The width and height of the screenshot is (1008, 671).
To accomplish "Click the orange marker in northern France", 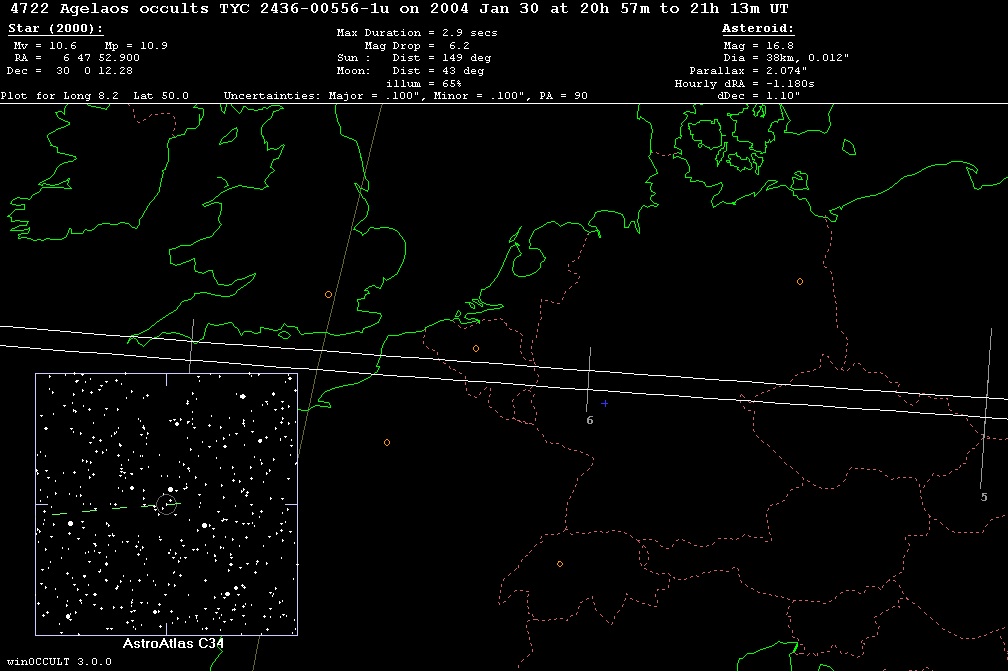I will point(387,442).
